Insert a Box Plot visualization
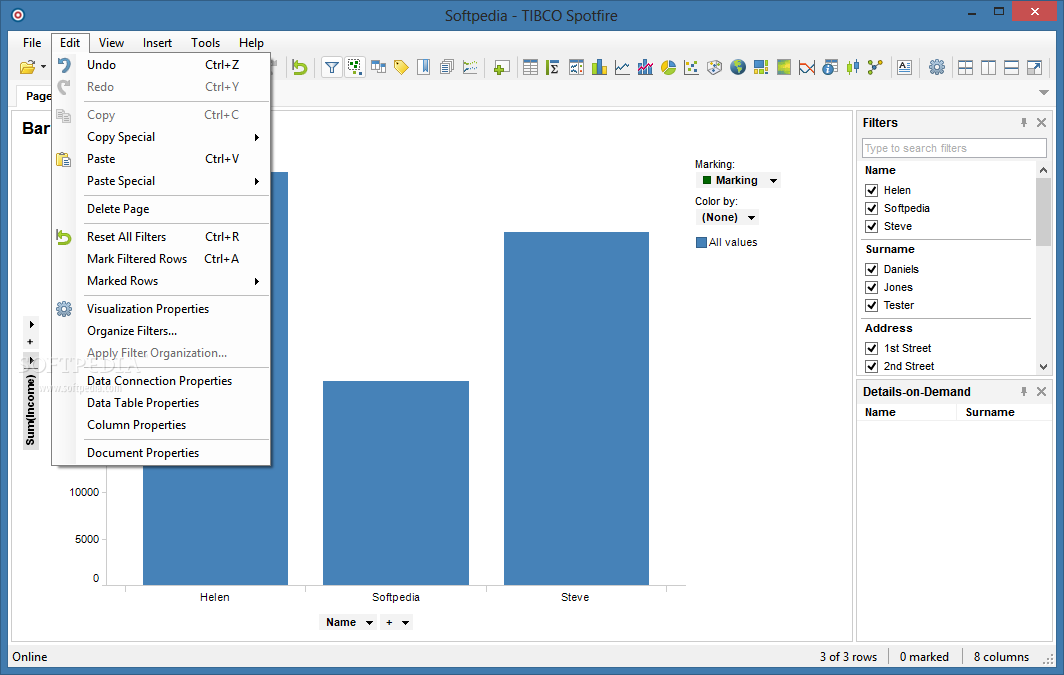This screenshot has height=675, width=1064. (852, 67)
